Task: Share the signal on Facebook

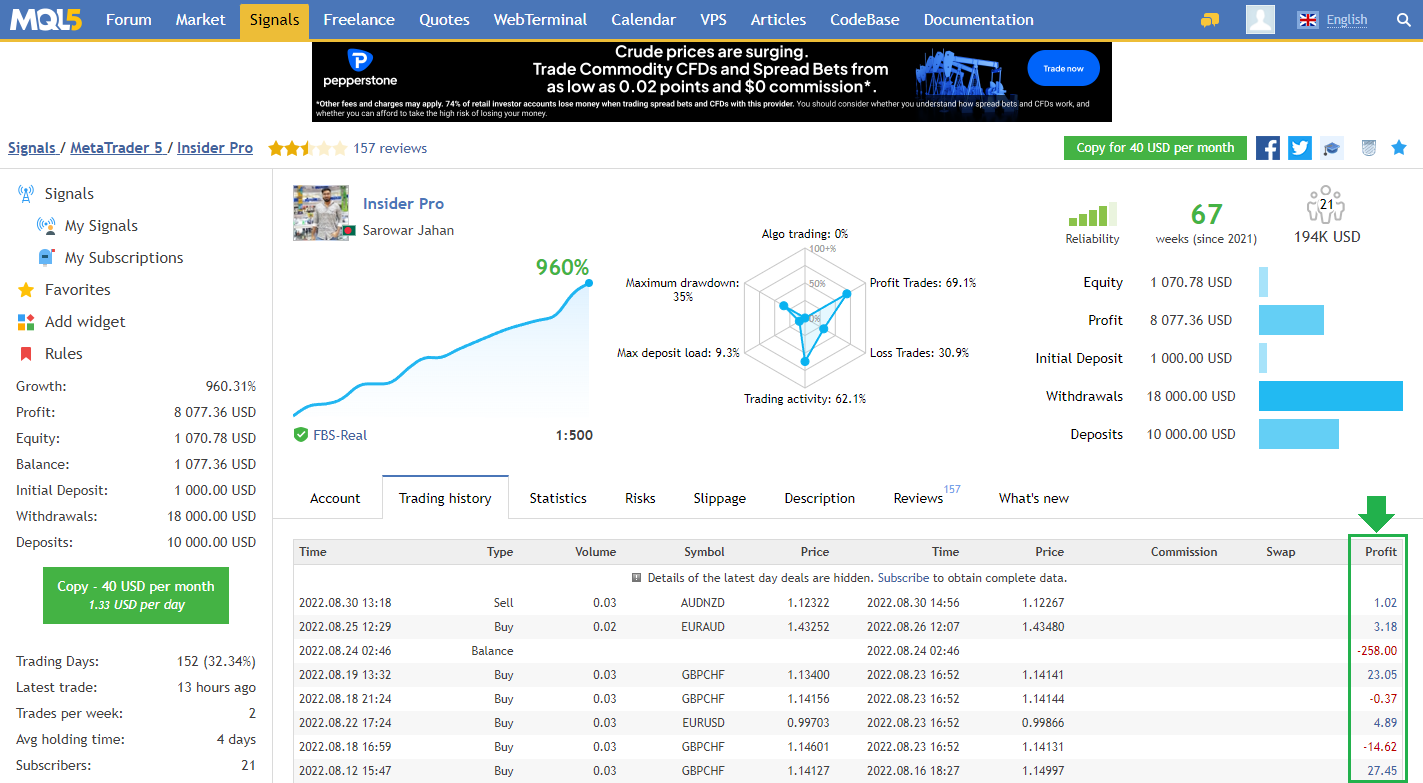Action: [1268, 148]
